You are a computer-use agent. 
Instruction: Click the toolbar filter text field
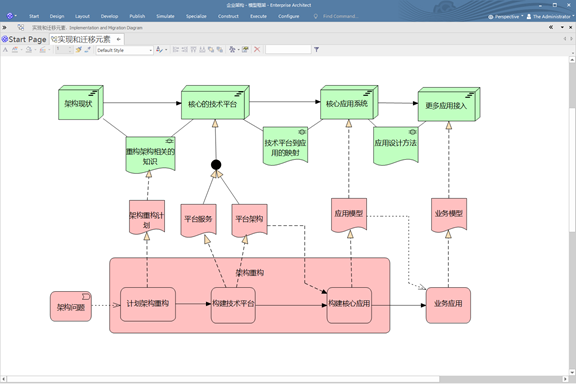pos(288,50)
